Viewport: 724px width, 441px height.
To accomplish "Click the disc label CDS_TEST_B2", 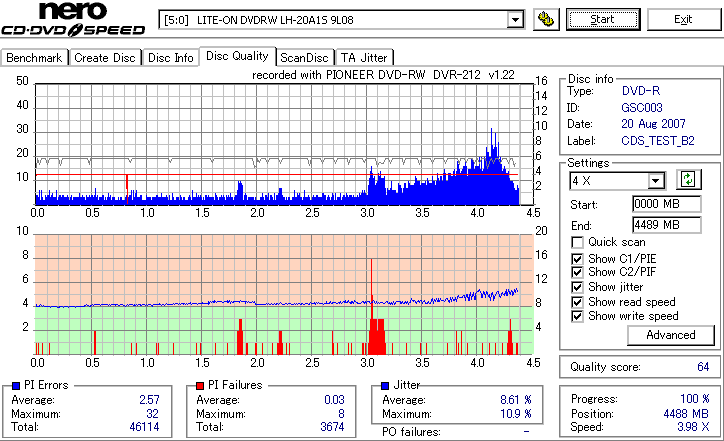I will click(x=658, y=140).
